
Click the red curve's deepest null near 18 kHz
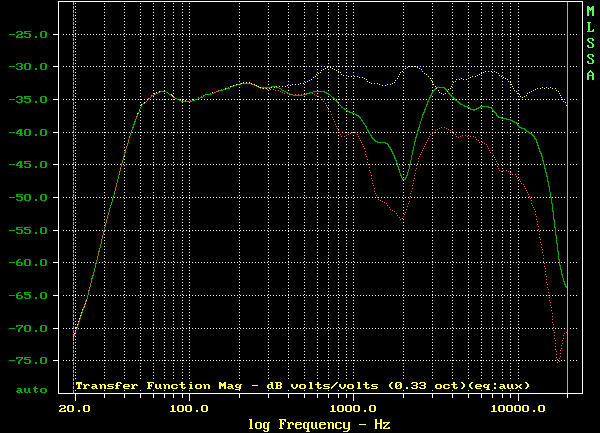coord(561,358)
